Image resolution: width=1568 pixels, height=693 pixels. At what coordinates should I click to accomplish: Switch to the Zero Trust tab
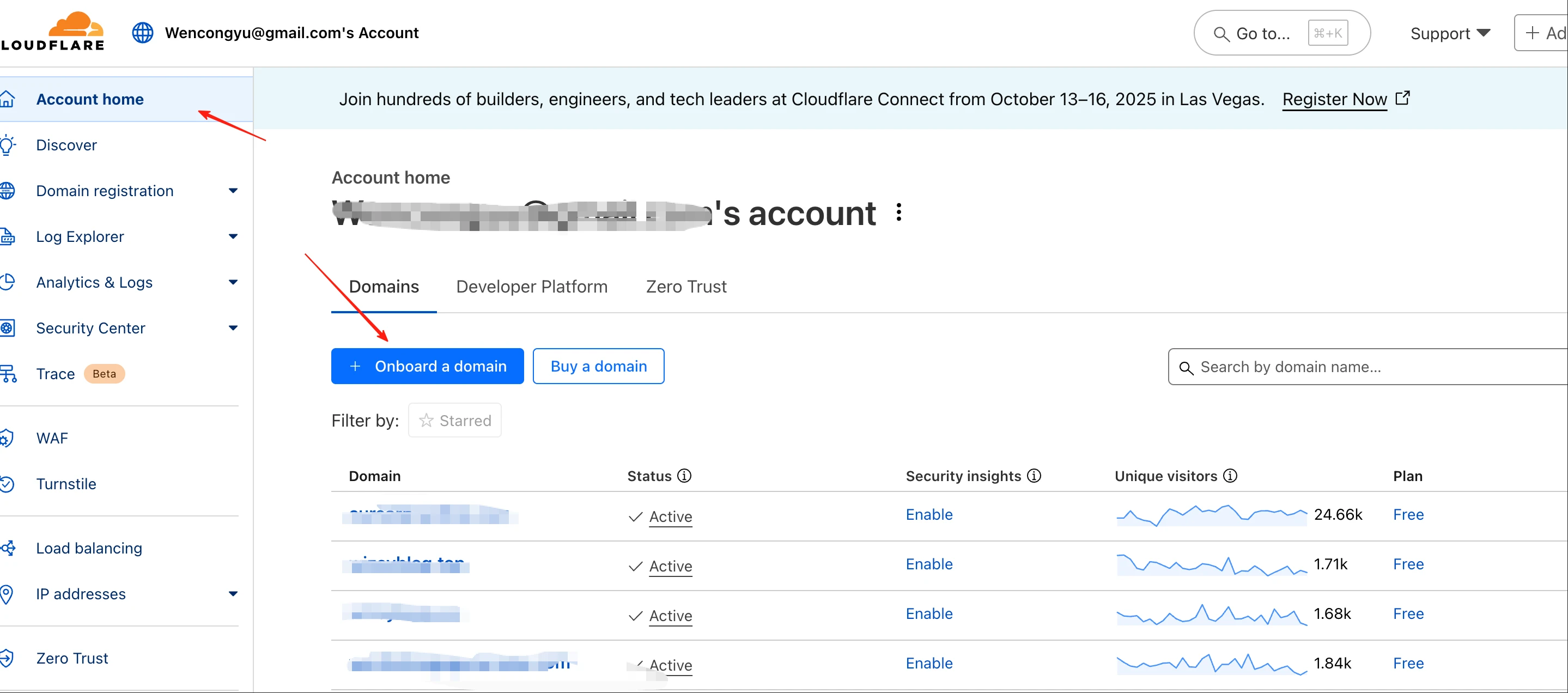(686, 287)
